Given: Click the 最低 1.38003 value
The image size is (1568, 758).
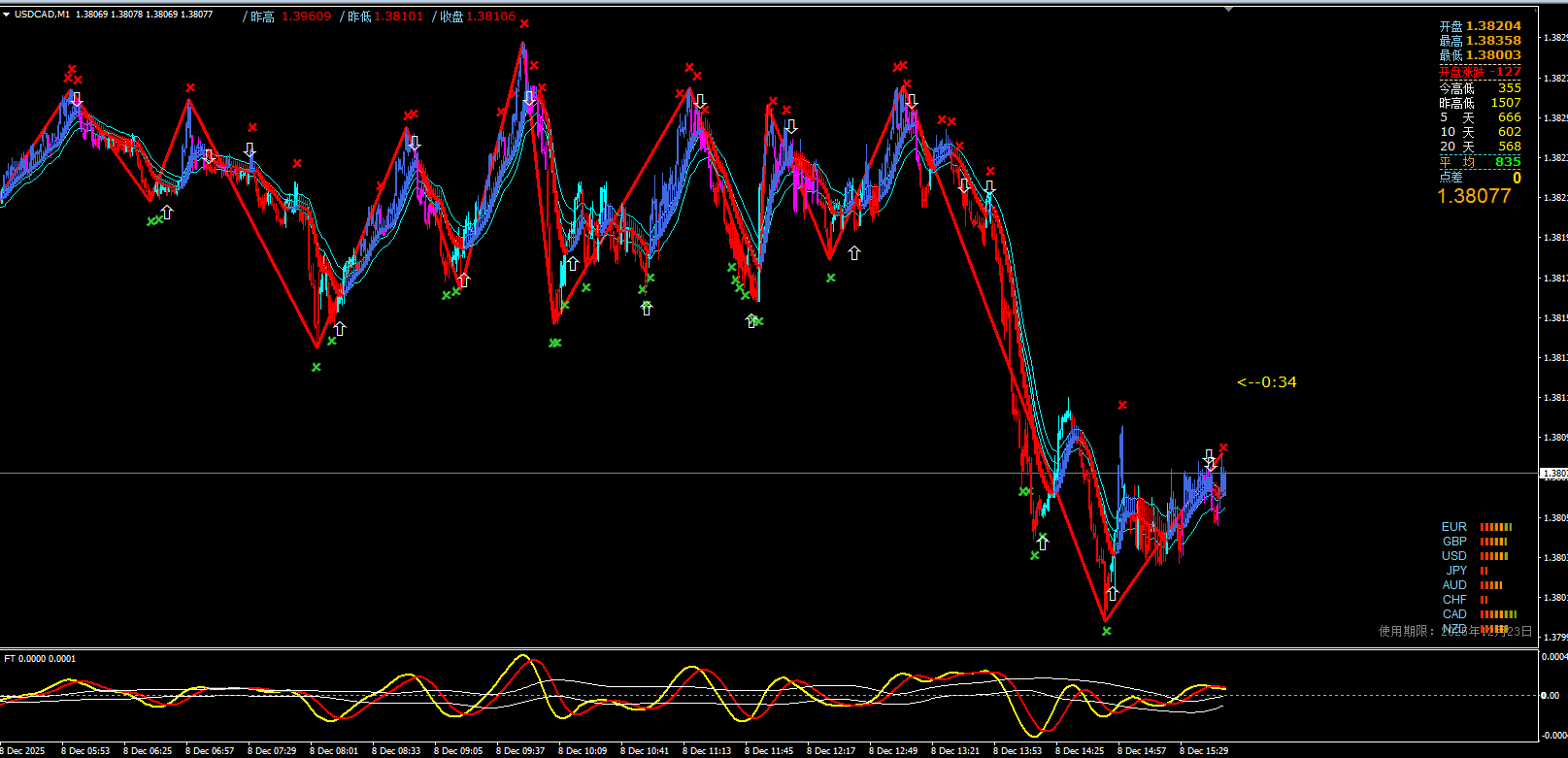Looking at the screenshot, I should [x=1480, y=55].
